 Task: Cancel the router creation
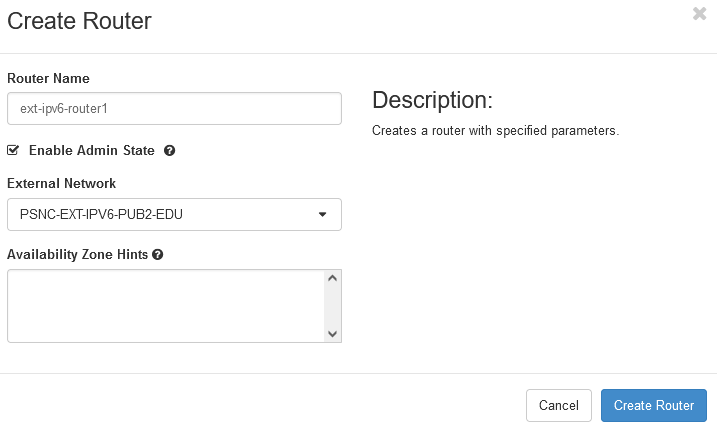pyautogui.click(x=559, y=405)
